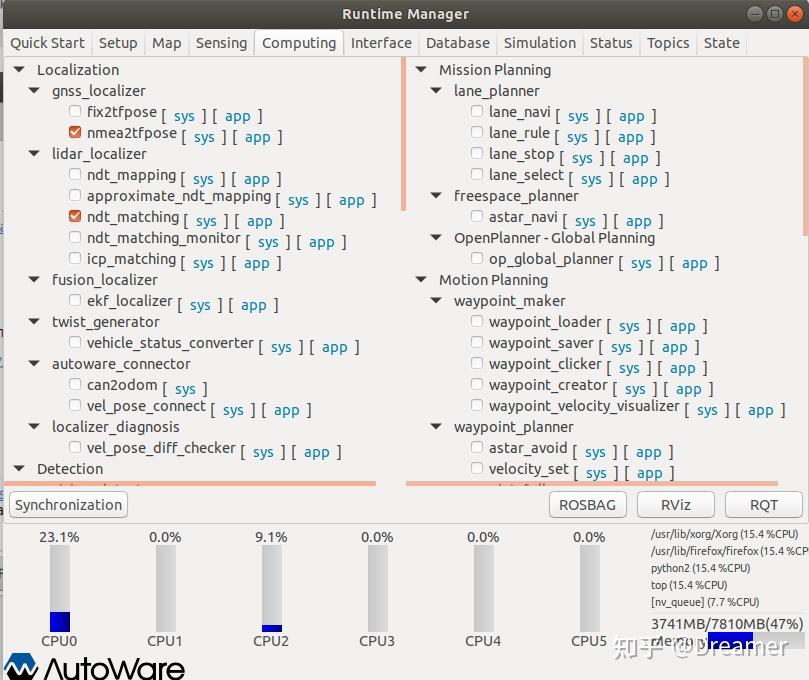Check the lane_navi checkbox
The image size is (809, 680).
pos(476,111)
